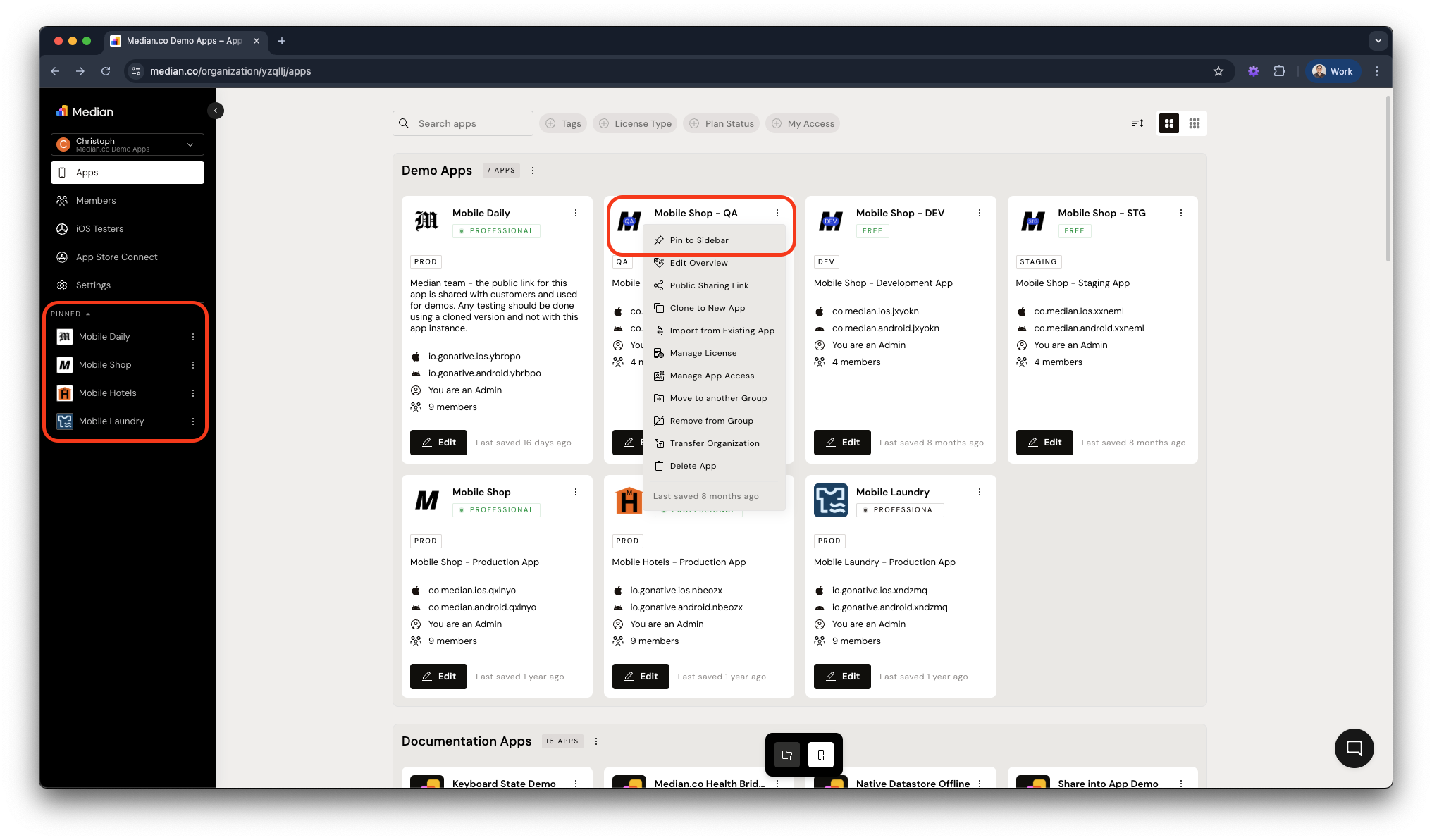Select Public Sharing Link option

715,285
